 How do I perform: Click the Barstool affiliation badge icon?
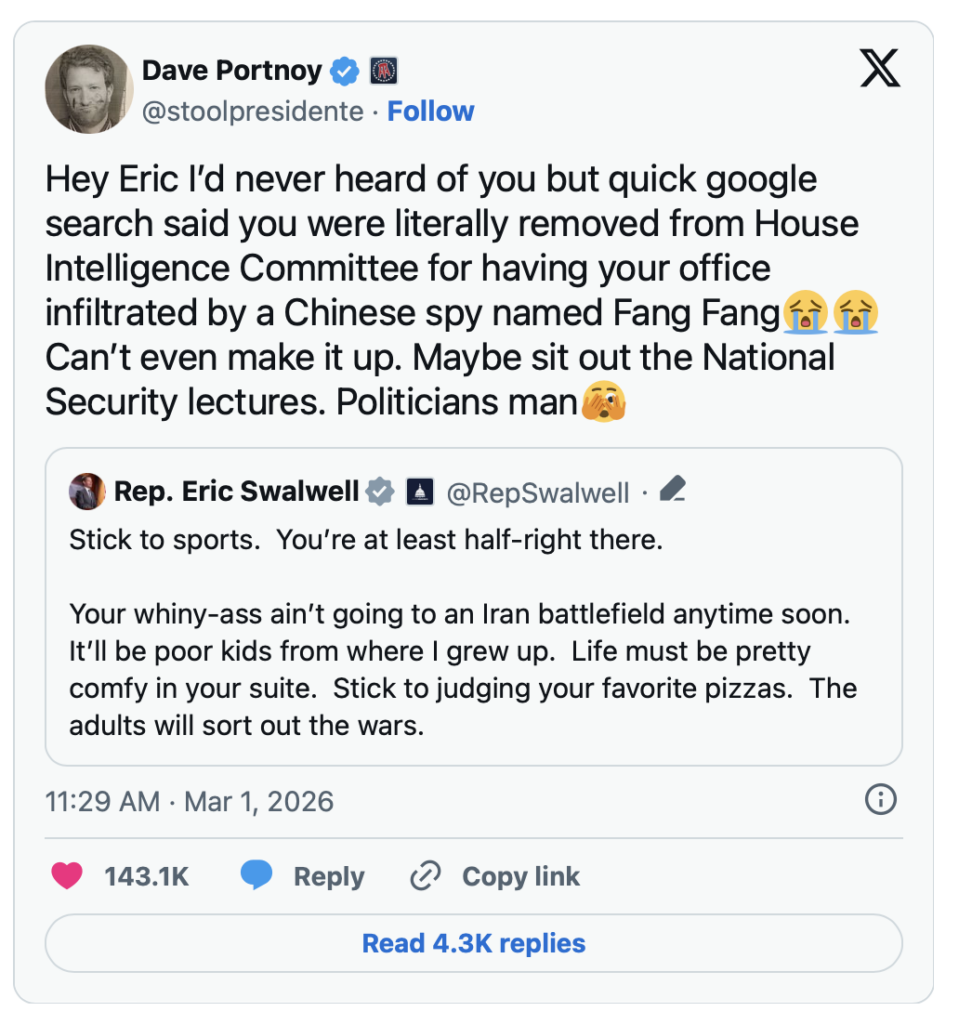(x=385, y=71)
